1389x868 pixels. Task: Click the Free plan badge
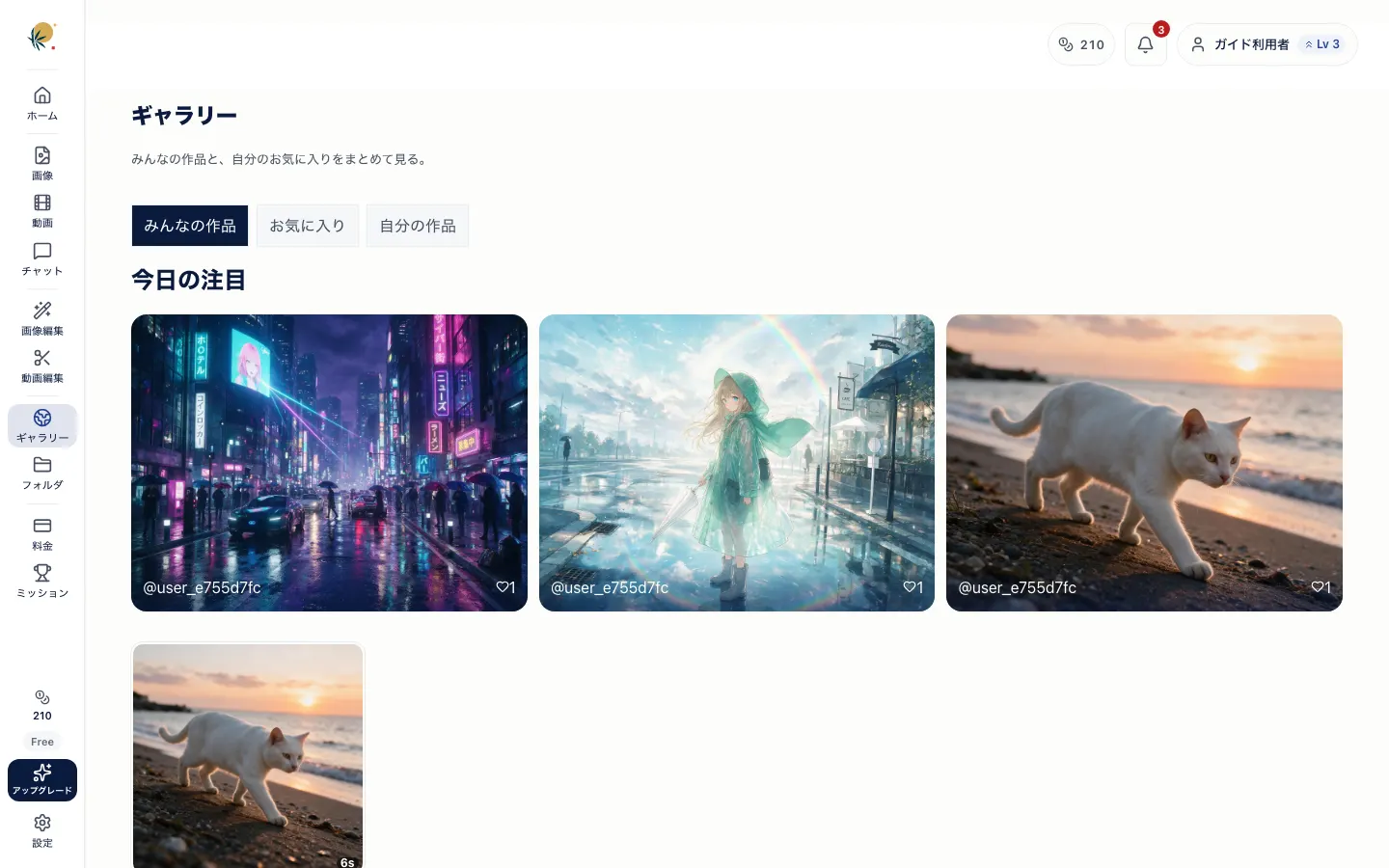click(x=42, y=742)
